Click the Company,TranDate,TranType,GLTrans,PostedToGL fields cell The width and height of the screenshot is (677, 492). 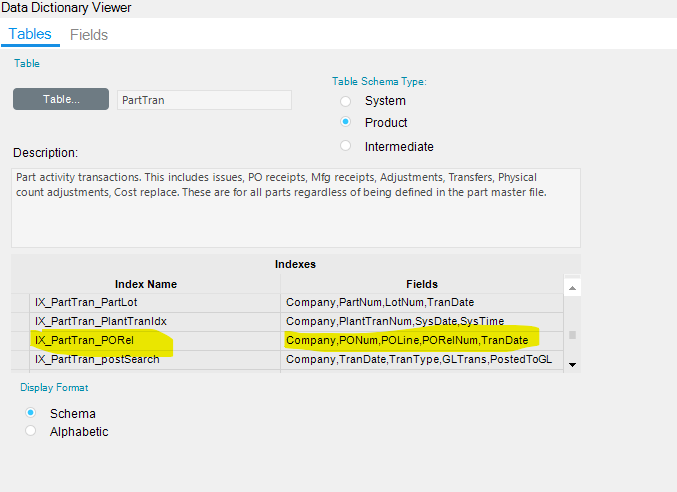[x=422, y=360]
